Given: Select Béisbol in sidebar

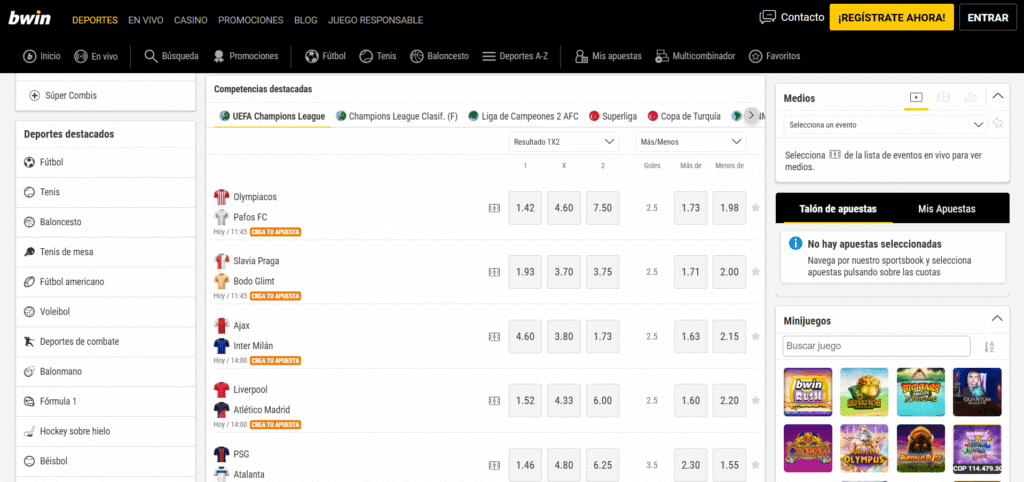Looking at the screenshot, I should (x=106, y=460).
